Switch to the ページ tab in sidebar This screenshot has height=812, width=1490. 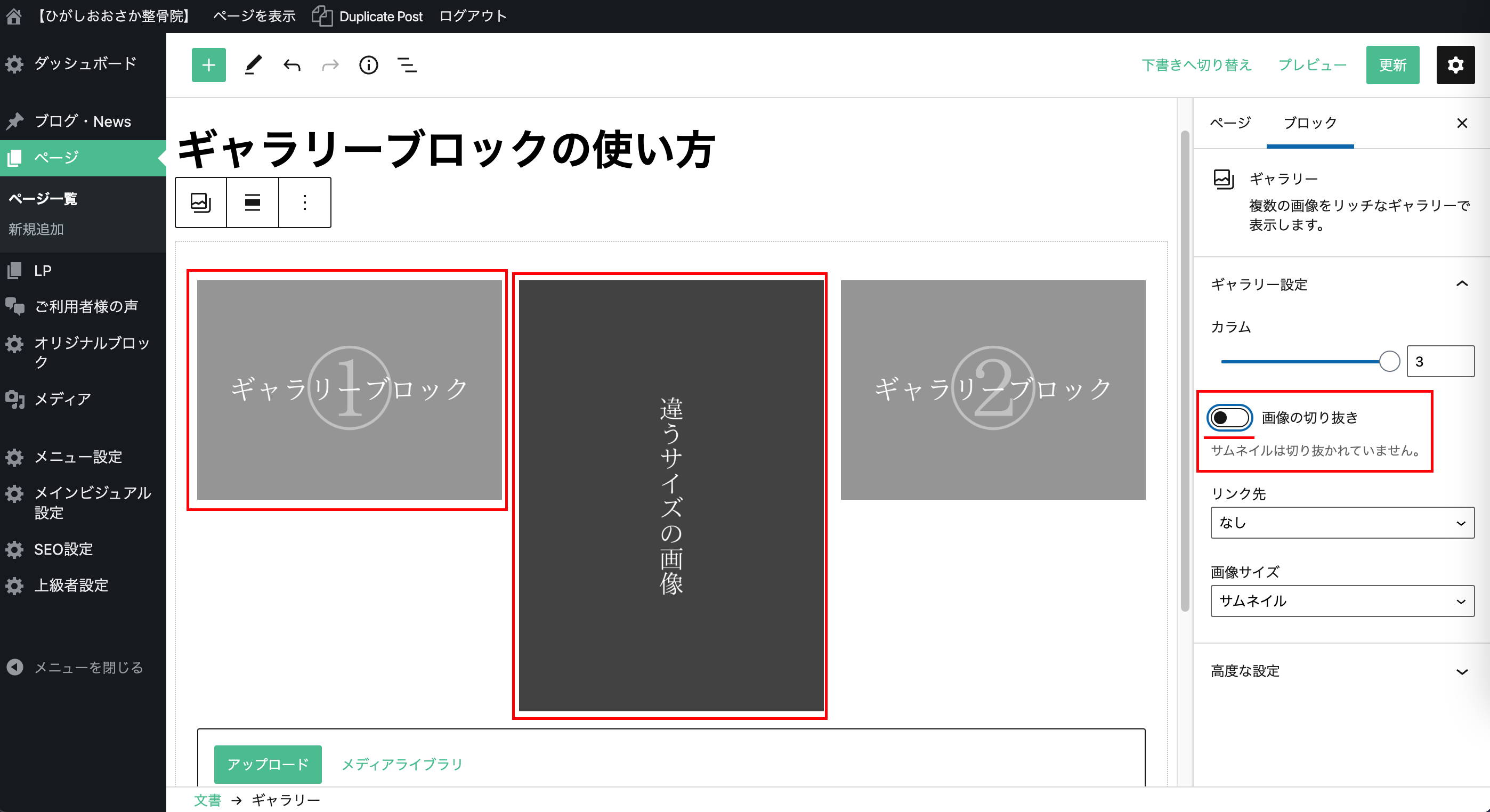[x=1230, y=123]
